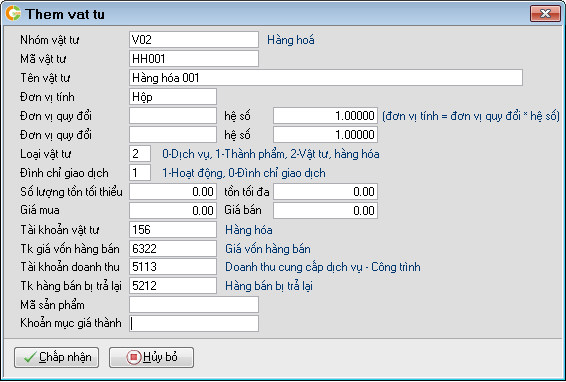Viewport: 566px width, 382px height.
Task: Click the Hủy bỏ button
Action: 151,357
